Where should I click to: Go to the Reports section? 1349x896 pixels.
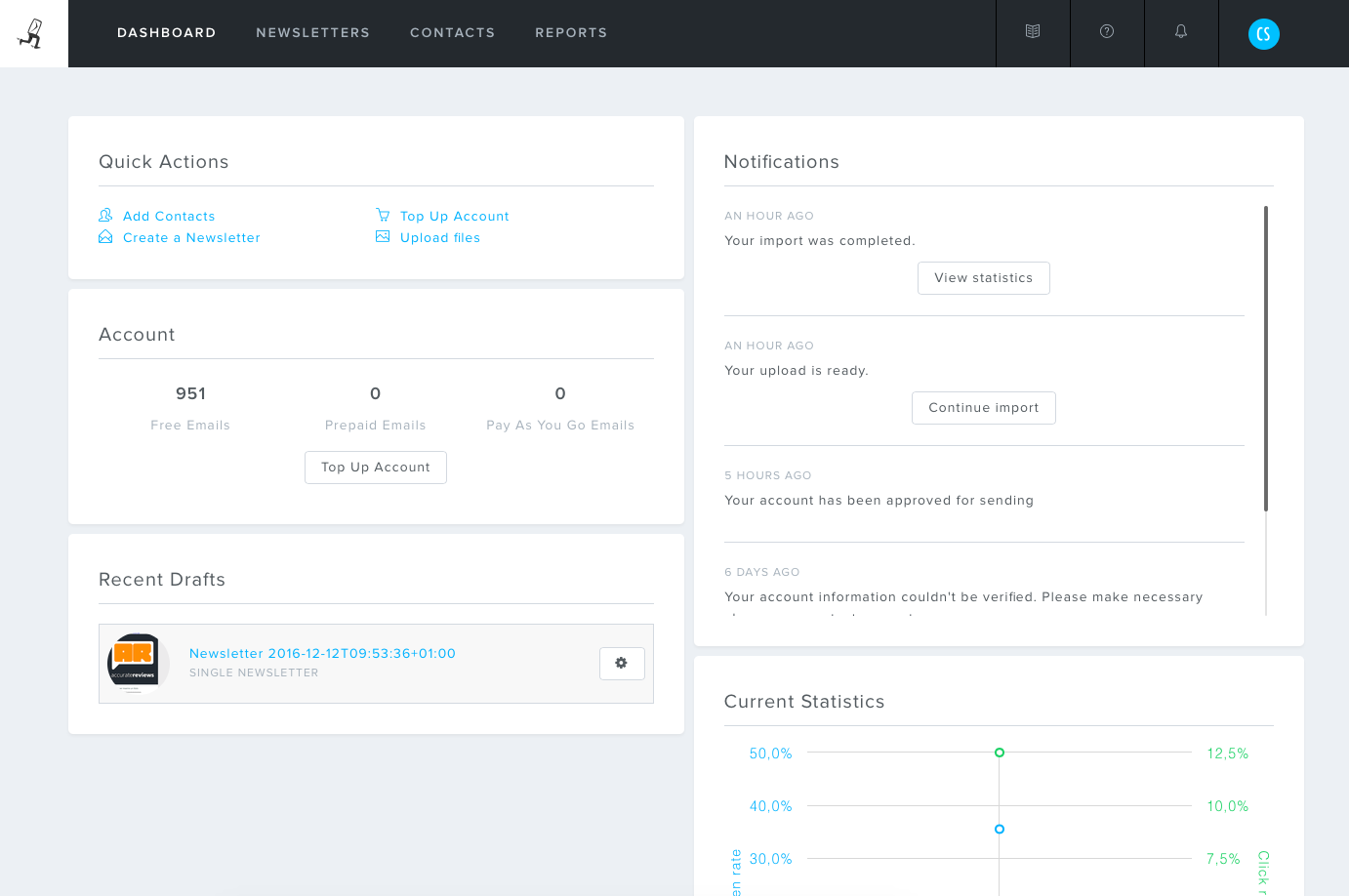(571, 33)
